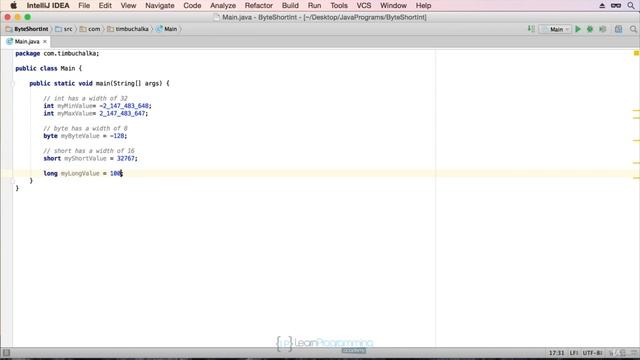
Task: Click the timbuchalka package breadcrumb
Action: pyautogui.click(x=128, y=29)
